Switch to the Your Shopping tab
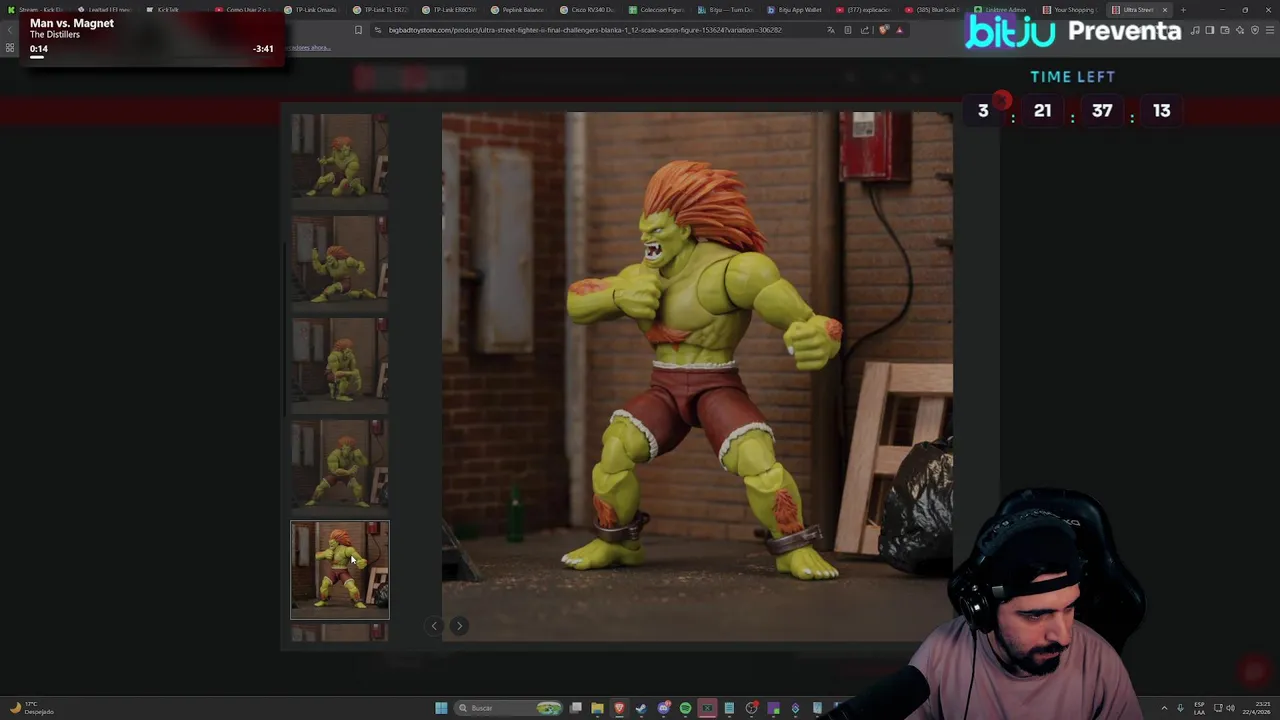Viewport: 1280px width, 720px height. pos(1070,10)
